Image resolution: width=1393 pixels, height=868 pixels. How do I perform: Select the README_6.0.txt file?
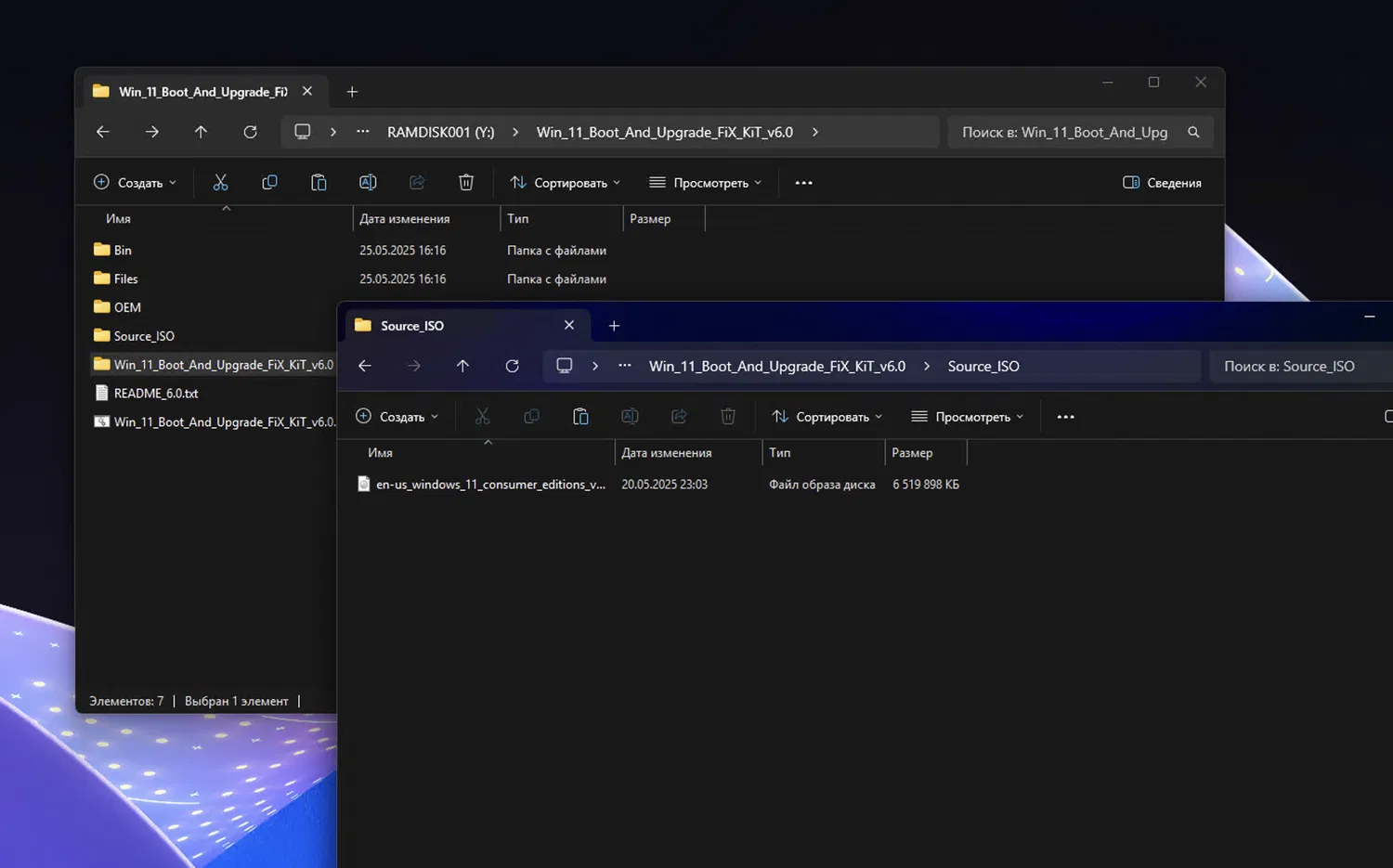pos(156,394)
